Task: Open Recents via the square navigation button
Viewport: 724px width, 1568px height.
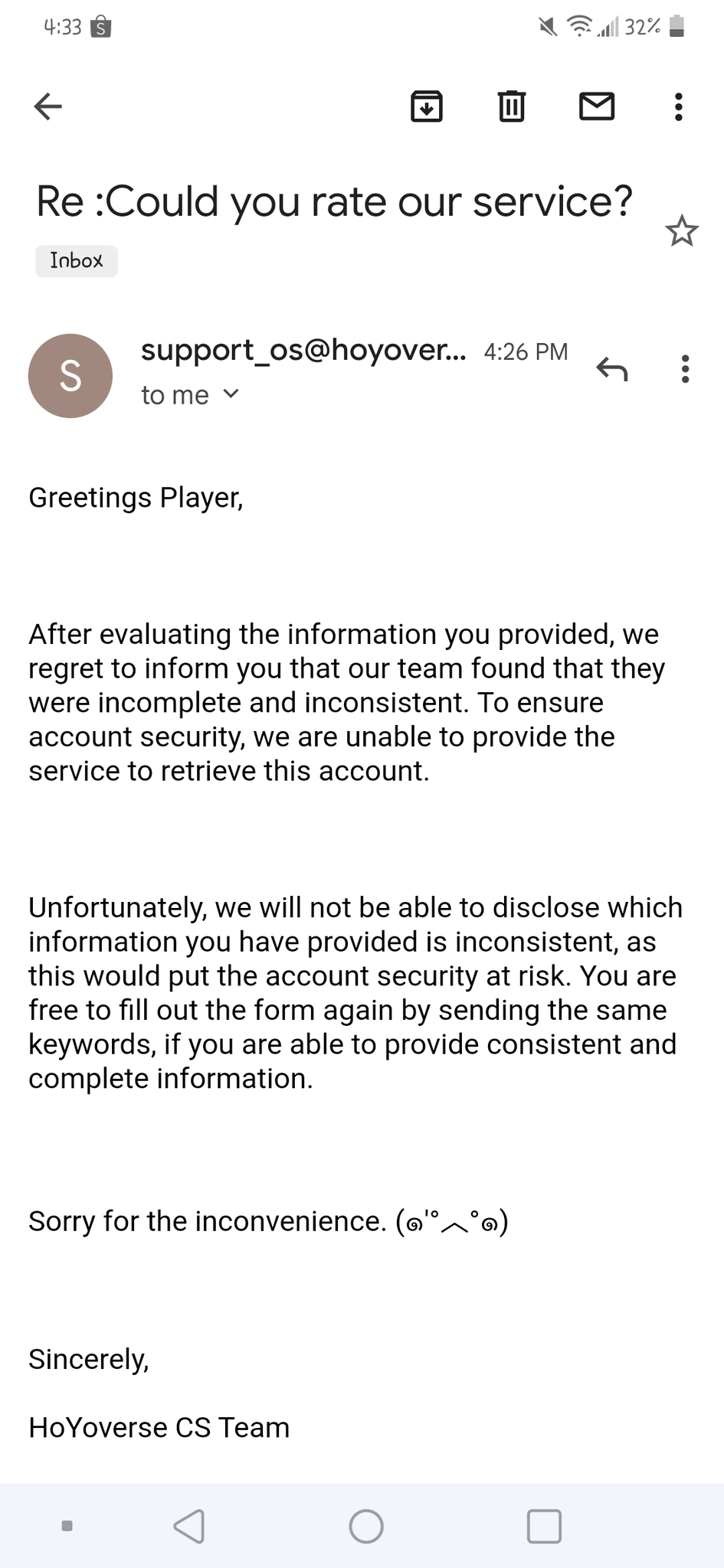Action: 543,1526
